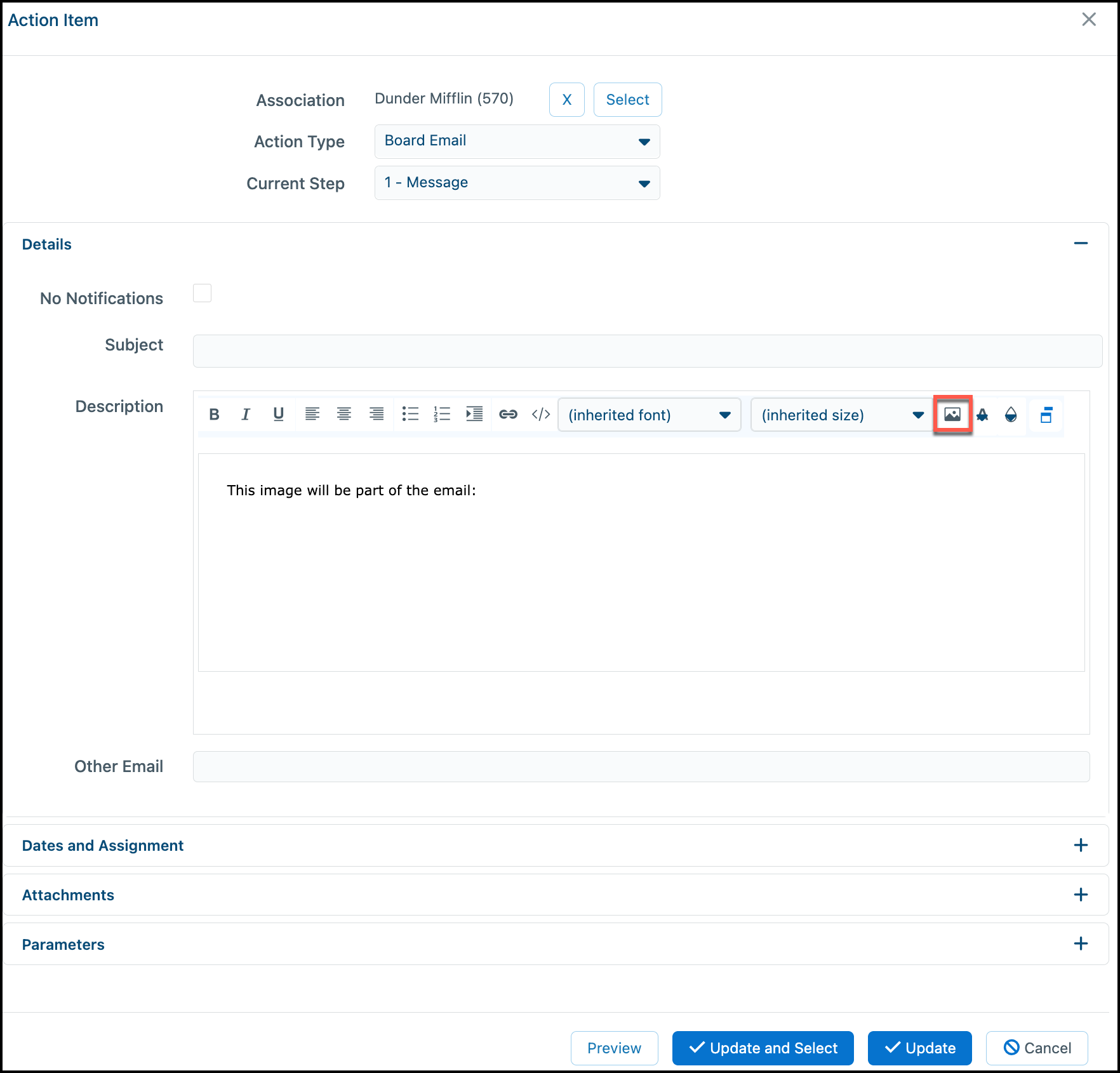Viewport: 1120px width, 1073px height.
Task: Toggle italic formatting in the editor
Action: 246,415
